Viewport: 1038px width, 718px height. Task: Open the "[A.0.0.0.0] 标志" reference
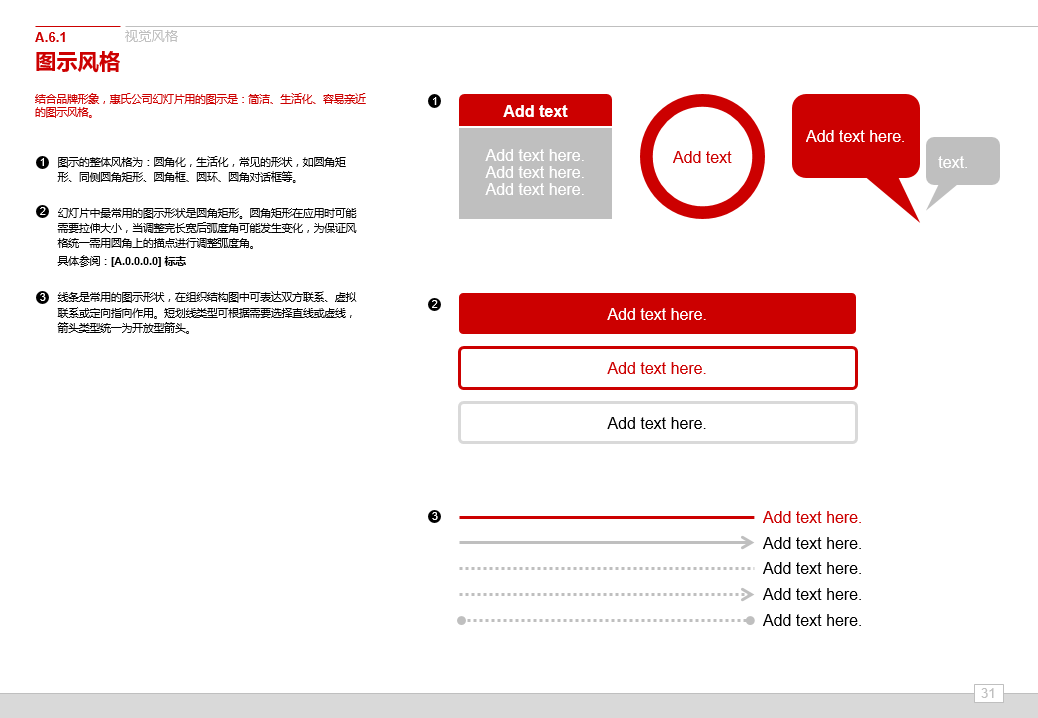[x=148, y=261]
